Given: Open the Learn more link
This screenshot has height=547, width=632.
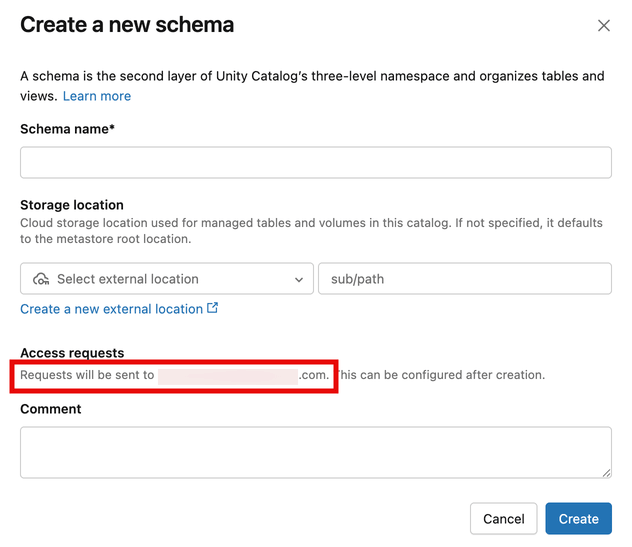Looking at the screenshot, I should click(x=97, y=96).
